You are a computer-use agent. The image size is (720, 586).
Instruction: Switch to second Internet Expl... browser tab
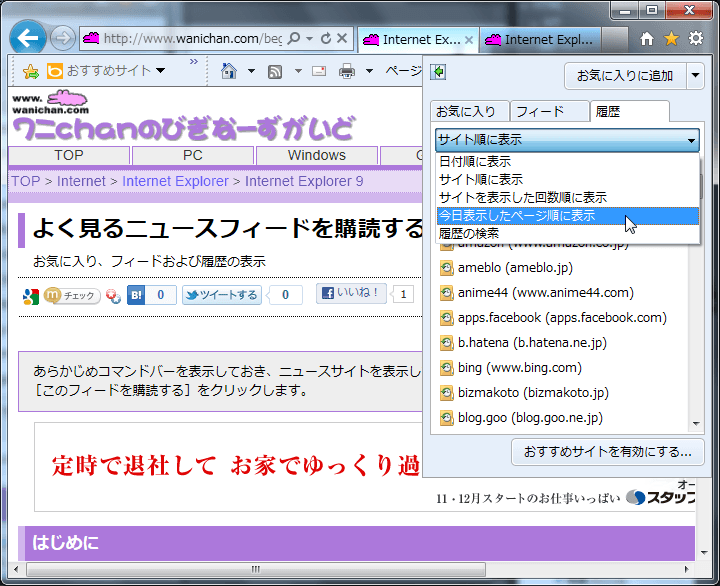541,39
